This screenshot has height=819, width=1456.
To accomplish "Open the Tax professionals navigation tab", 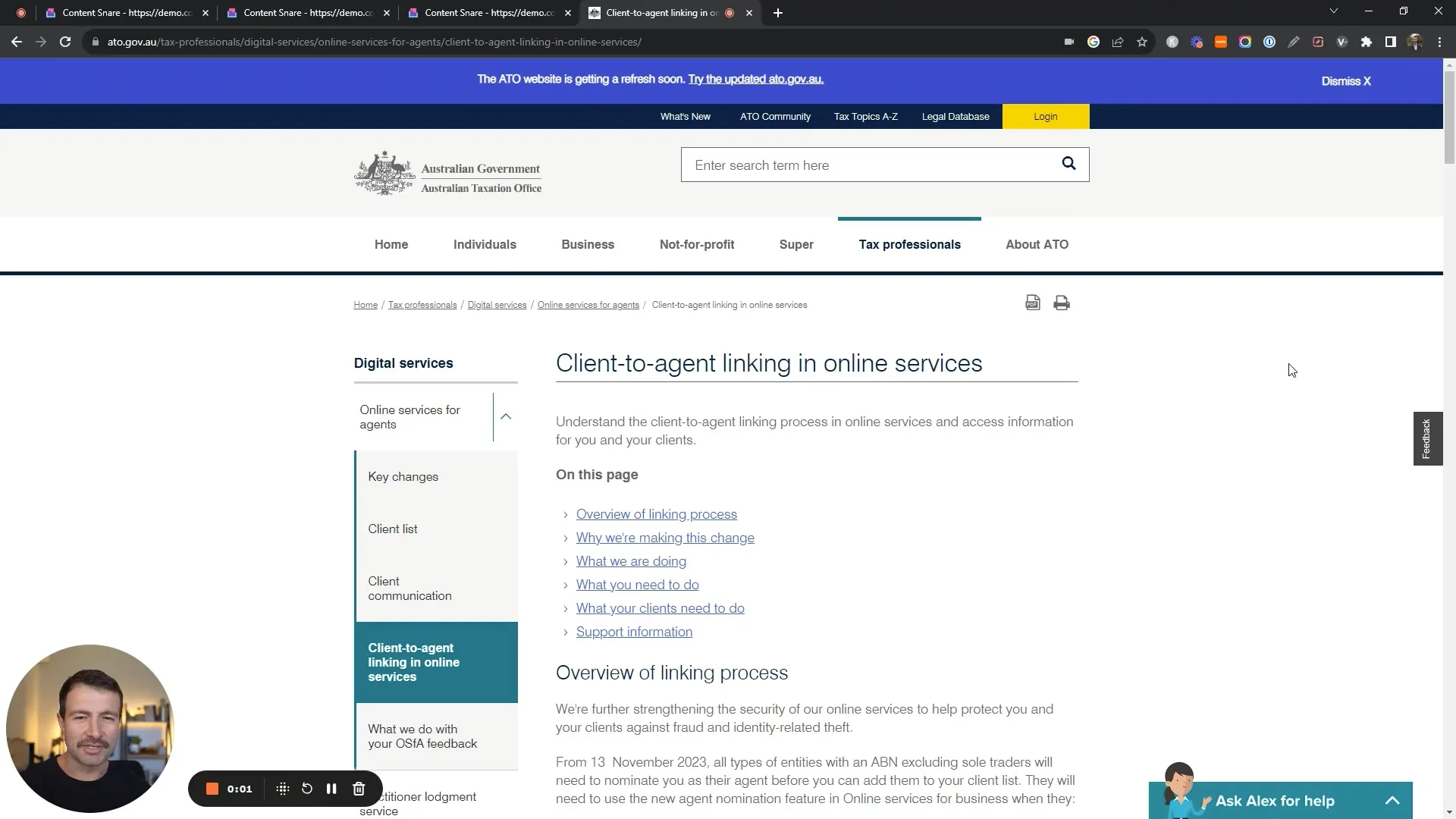I will pos(909,244).
